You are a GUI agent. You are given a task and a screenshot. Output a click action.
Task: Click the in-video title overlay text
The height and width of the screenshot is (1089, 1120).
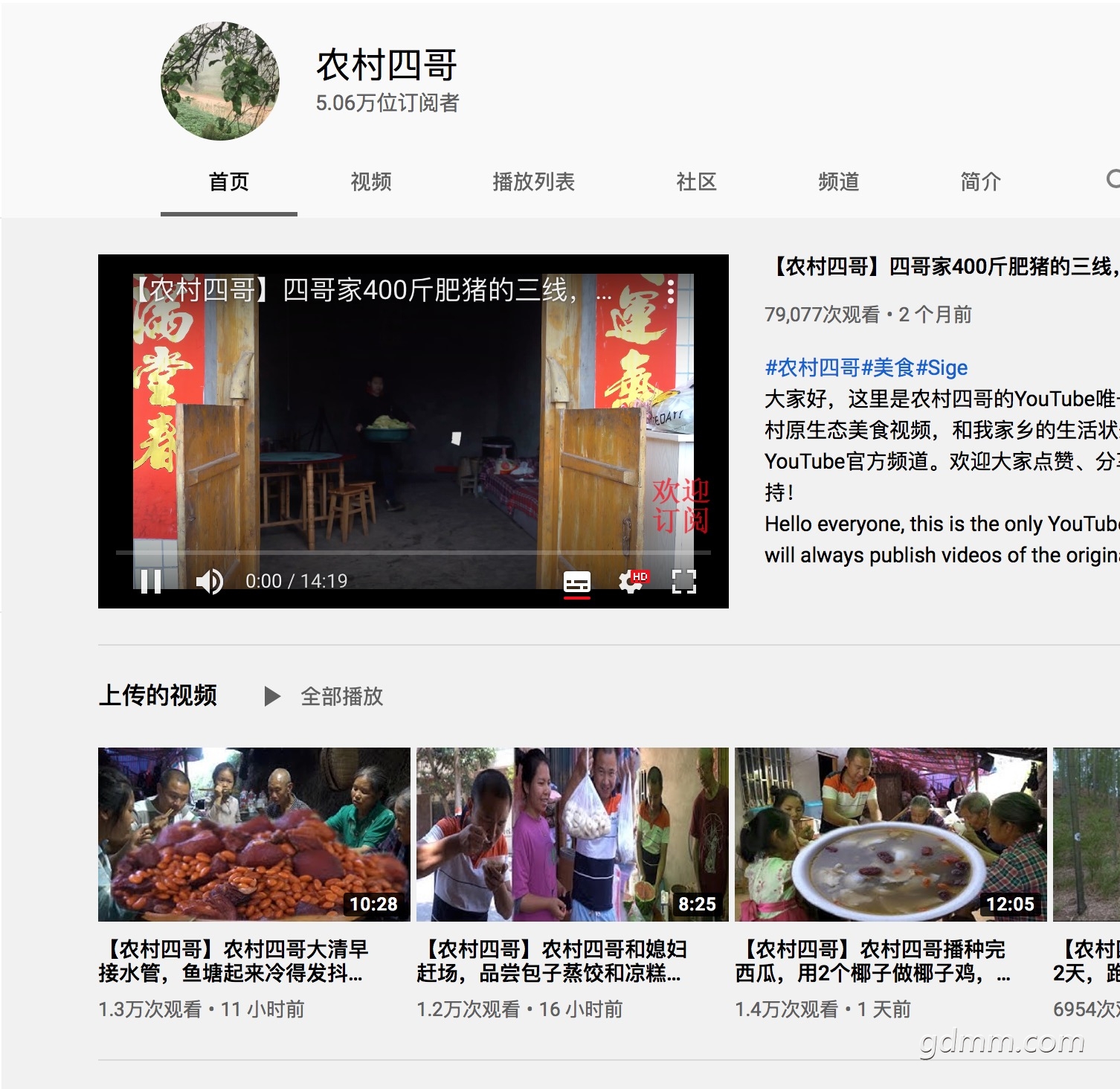coord(372,290)
